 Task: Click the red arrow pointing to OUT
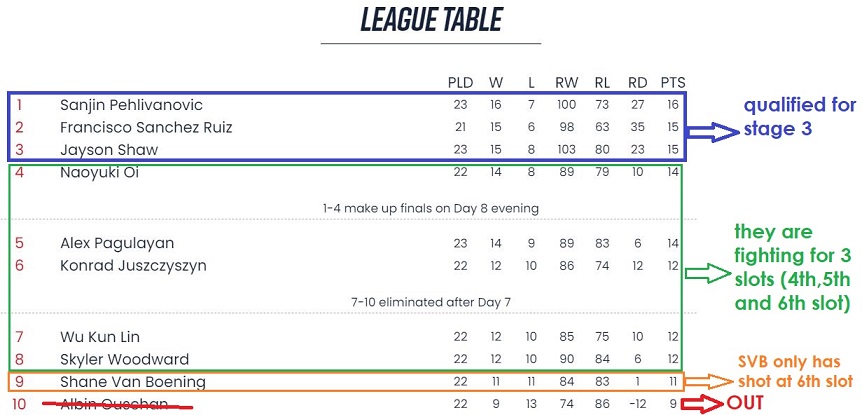(x=703, y=405)
